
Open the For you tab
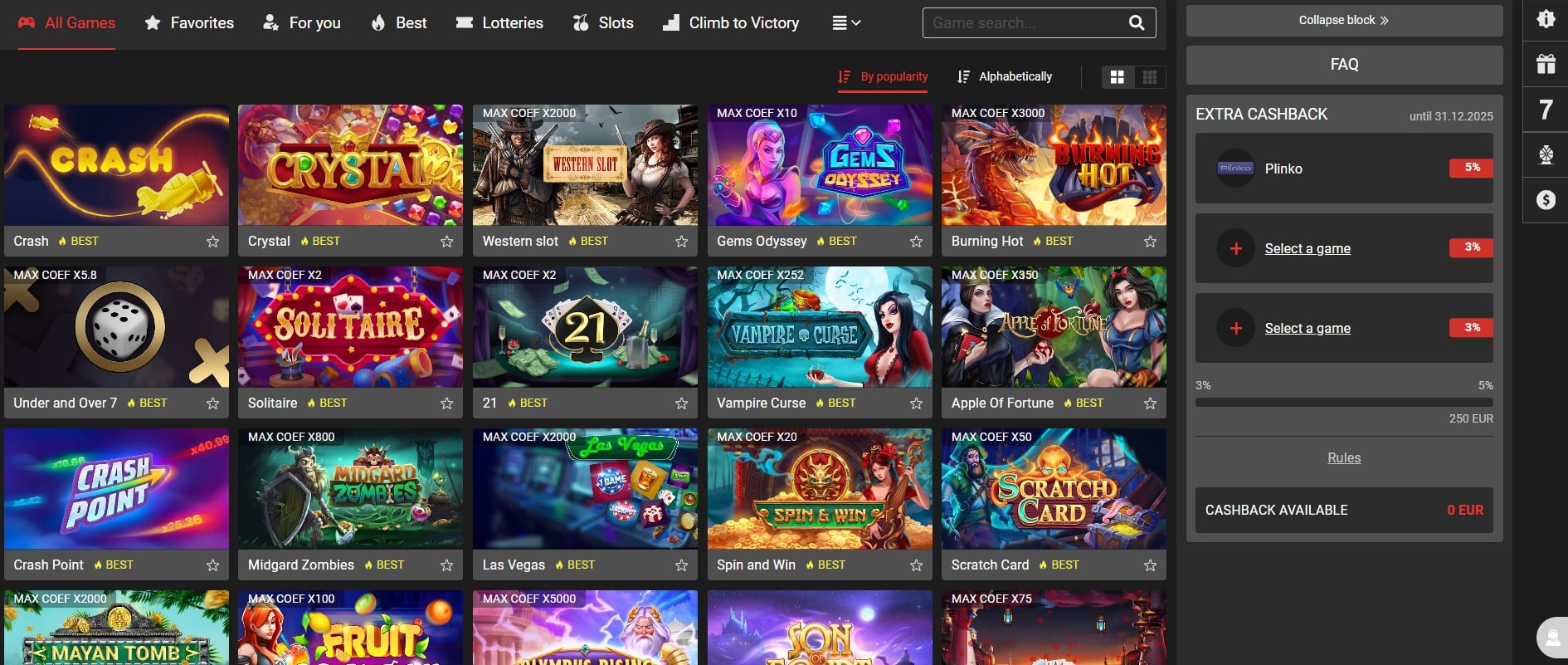(x=302, y=23)
